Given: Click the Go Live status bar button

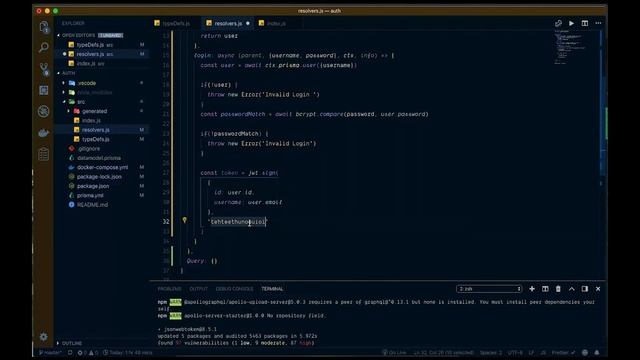Looking at the screenshot, I should click(x=394, y=352).
